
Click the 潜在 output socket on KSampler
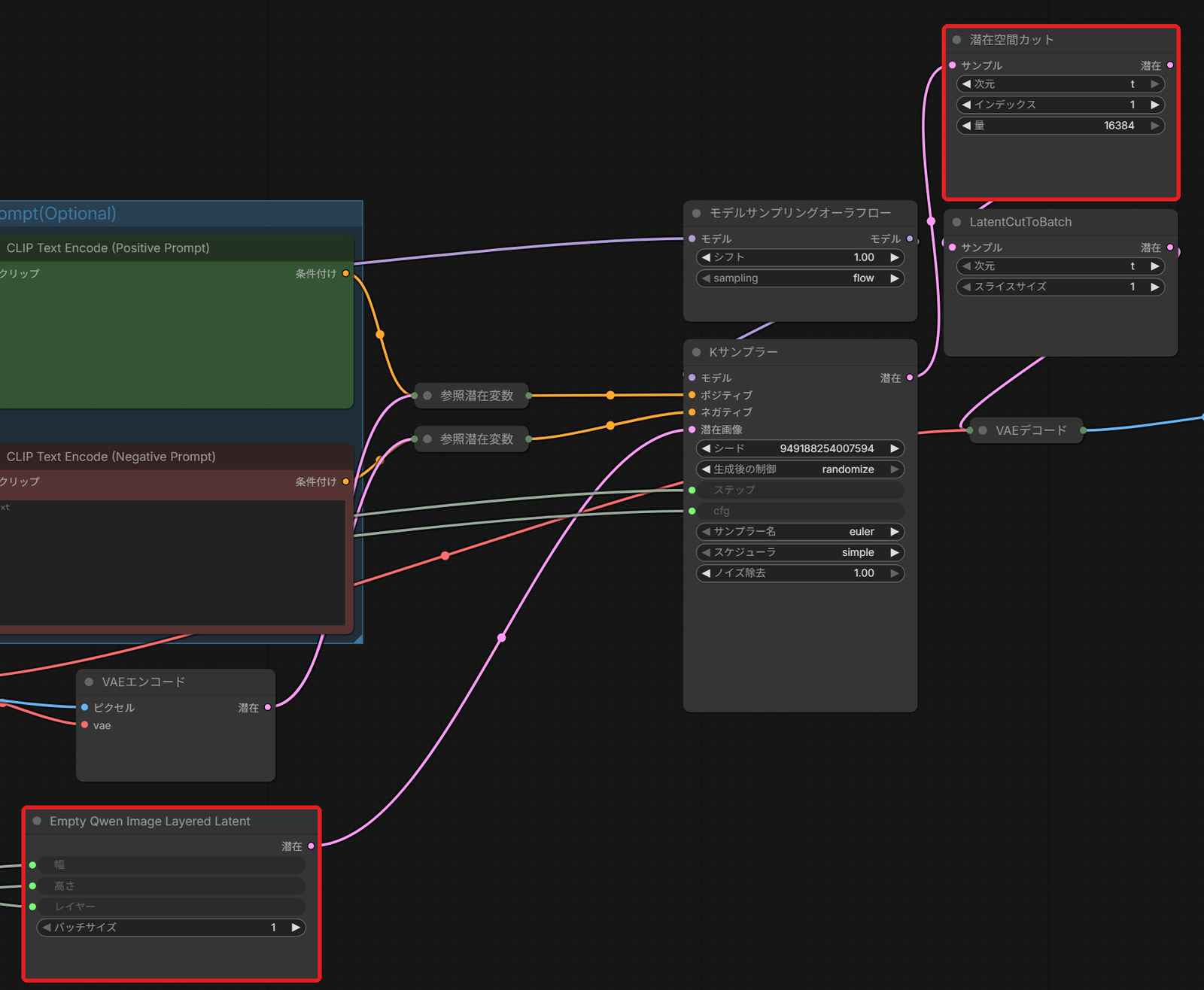(910, 378)
